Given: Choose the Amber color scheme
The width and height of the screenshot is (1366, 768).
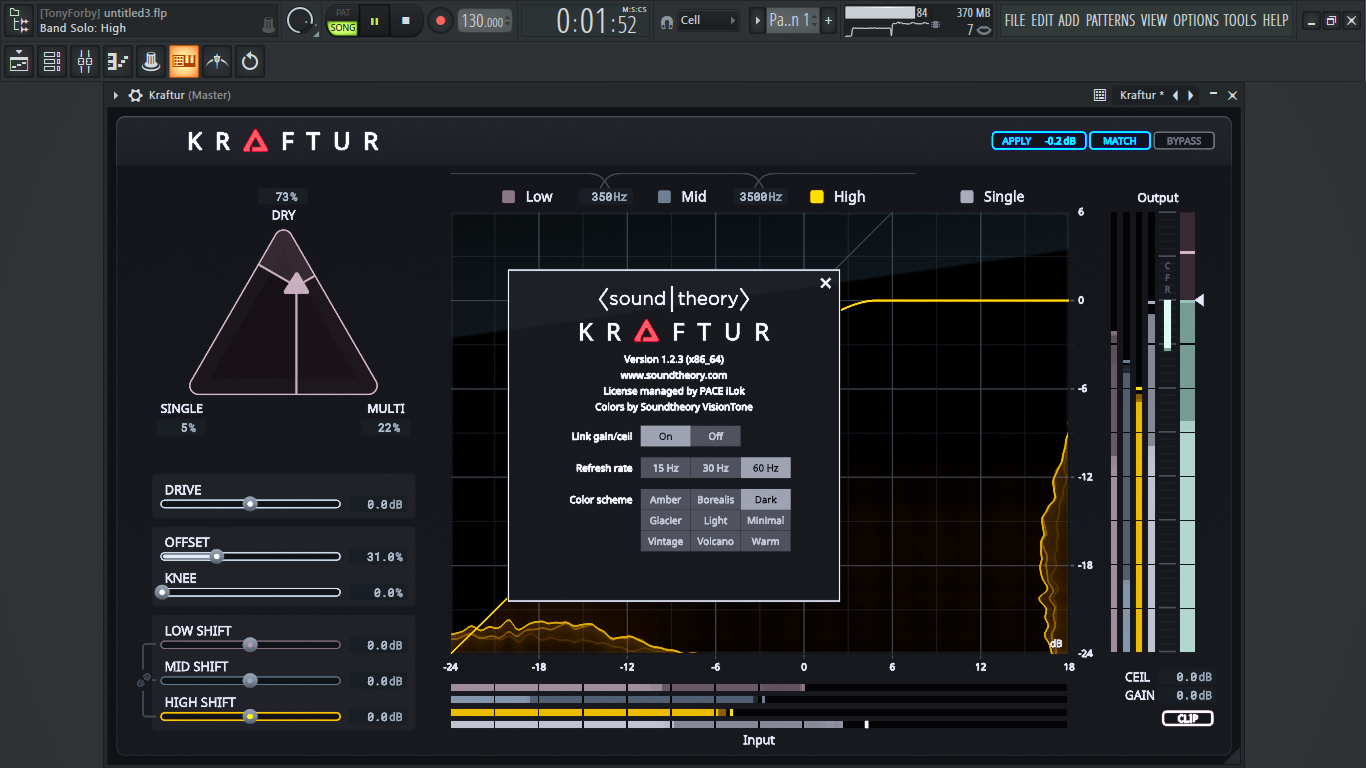Looking at the screenshot, I should tap(666, 500).
